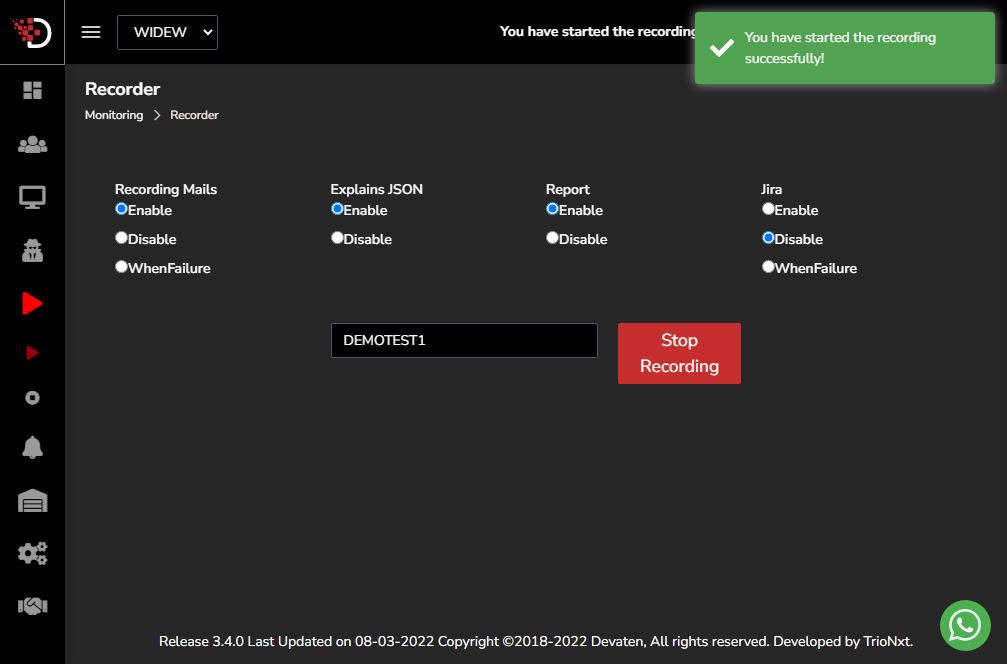
Task: Open the handshake icon
Action: click(32, 606)
